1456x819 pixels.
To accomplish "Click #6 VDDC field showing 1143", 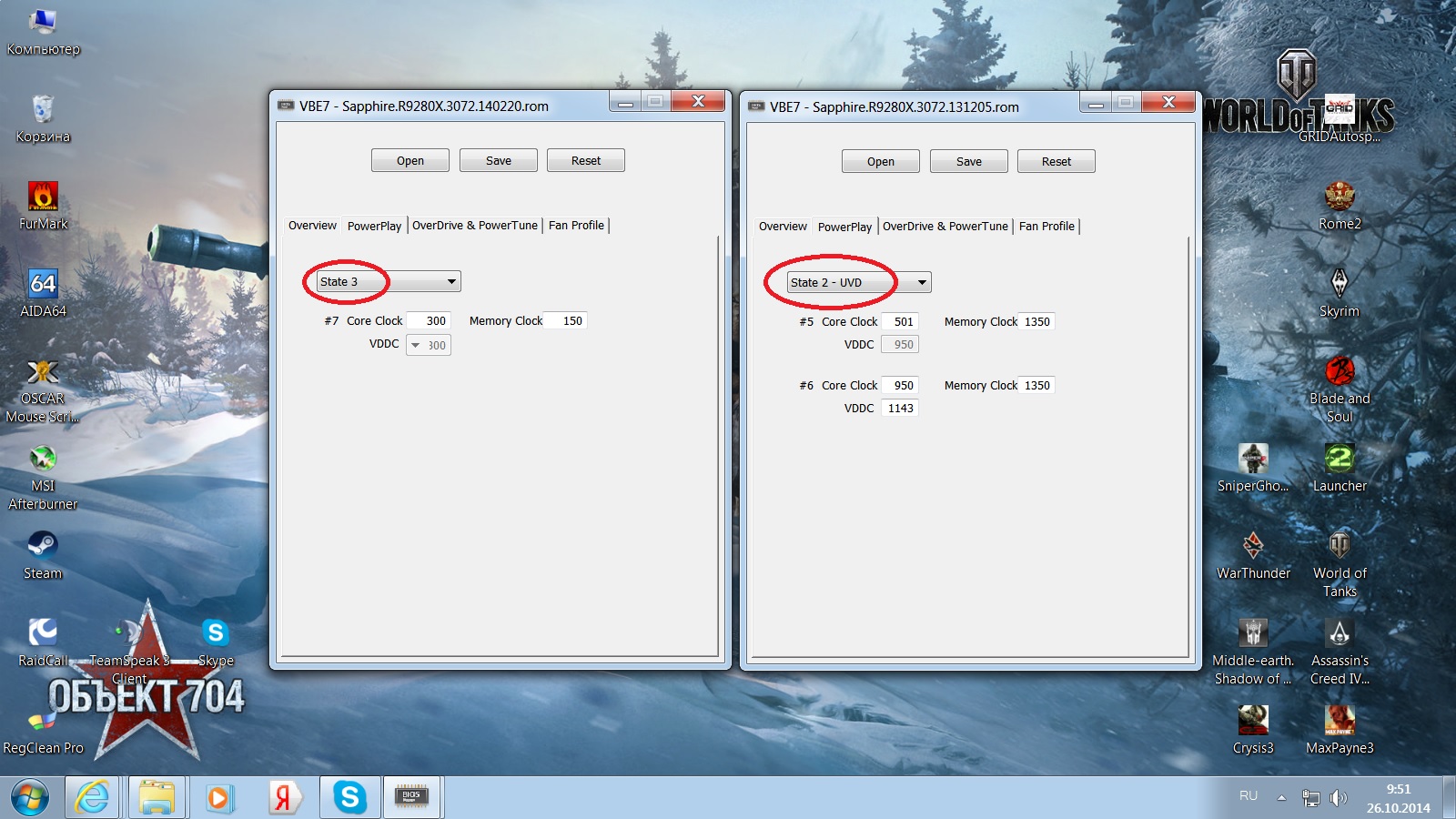I will point(900,409).
